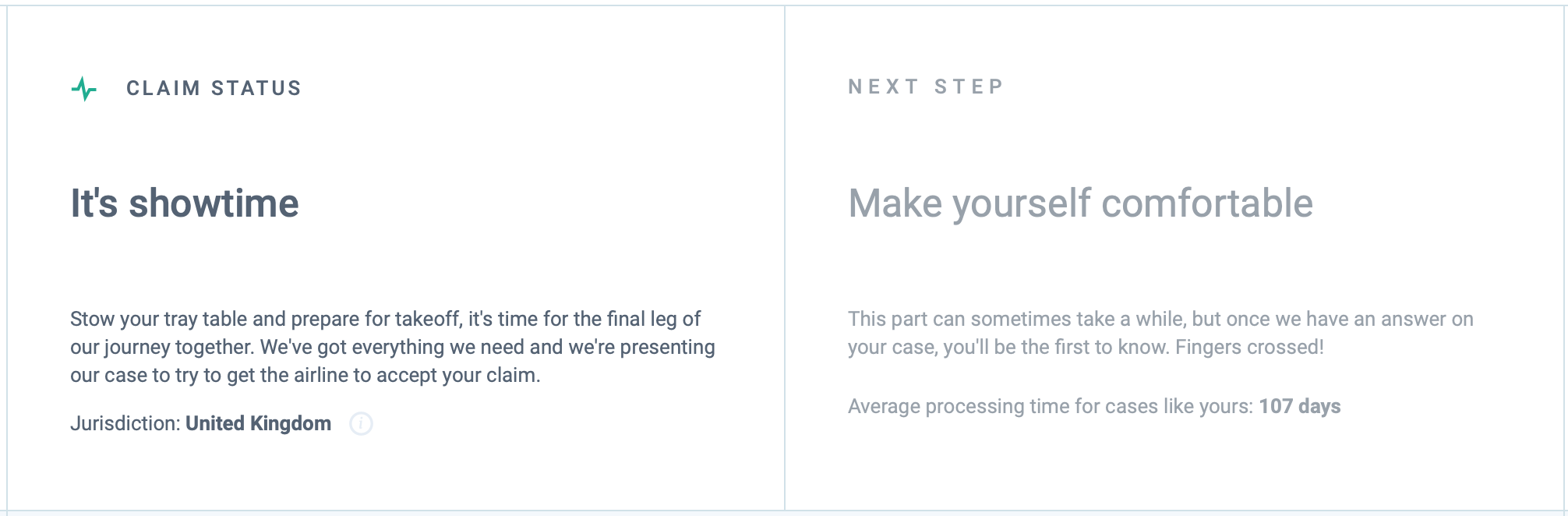Click the CLAIM STATUS heading
This screenshot has width=1568, height=516.
click(x=214, y=88)
